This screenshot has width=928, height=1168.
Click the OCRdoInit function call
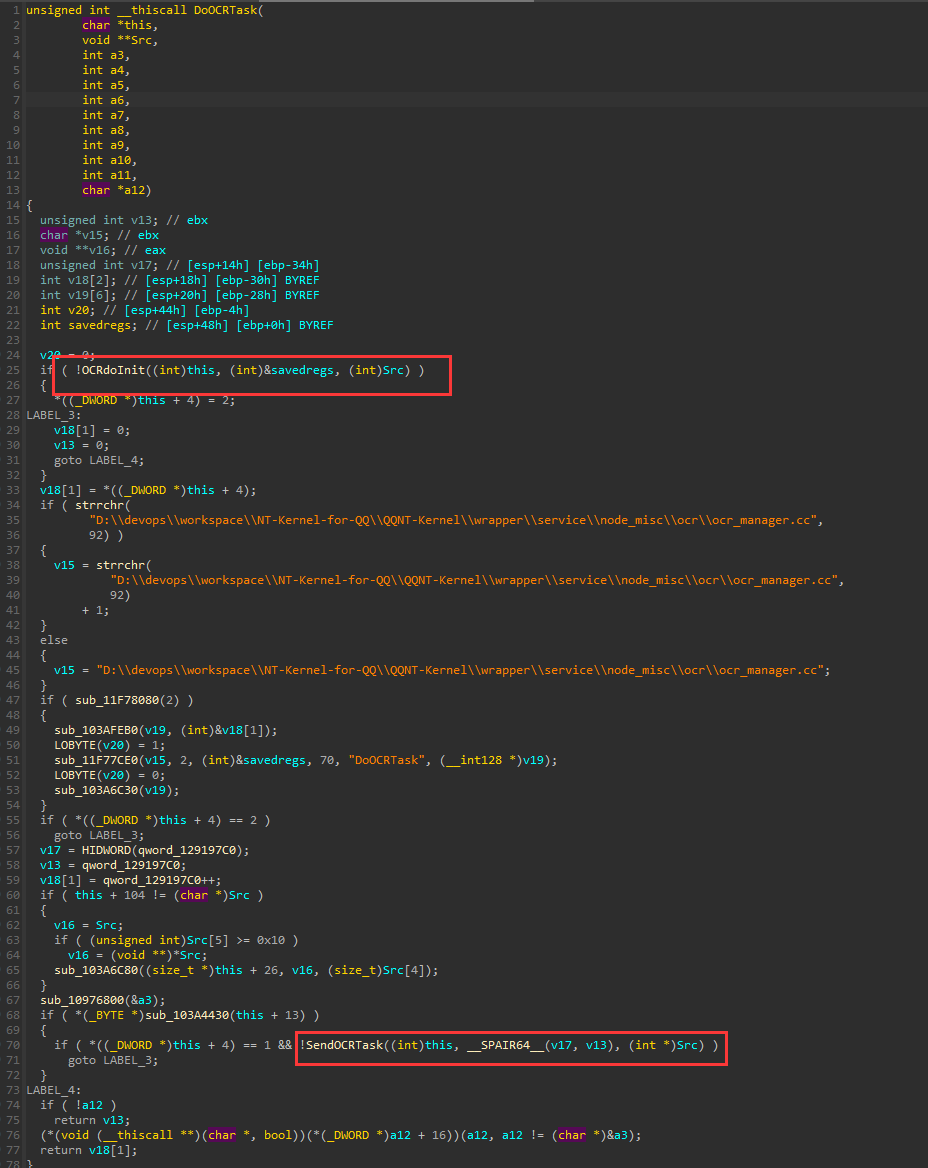click(115, 371)
